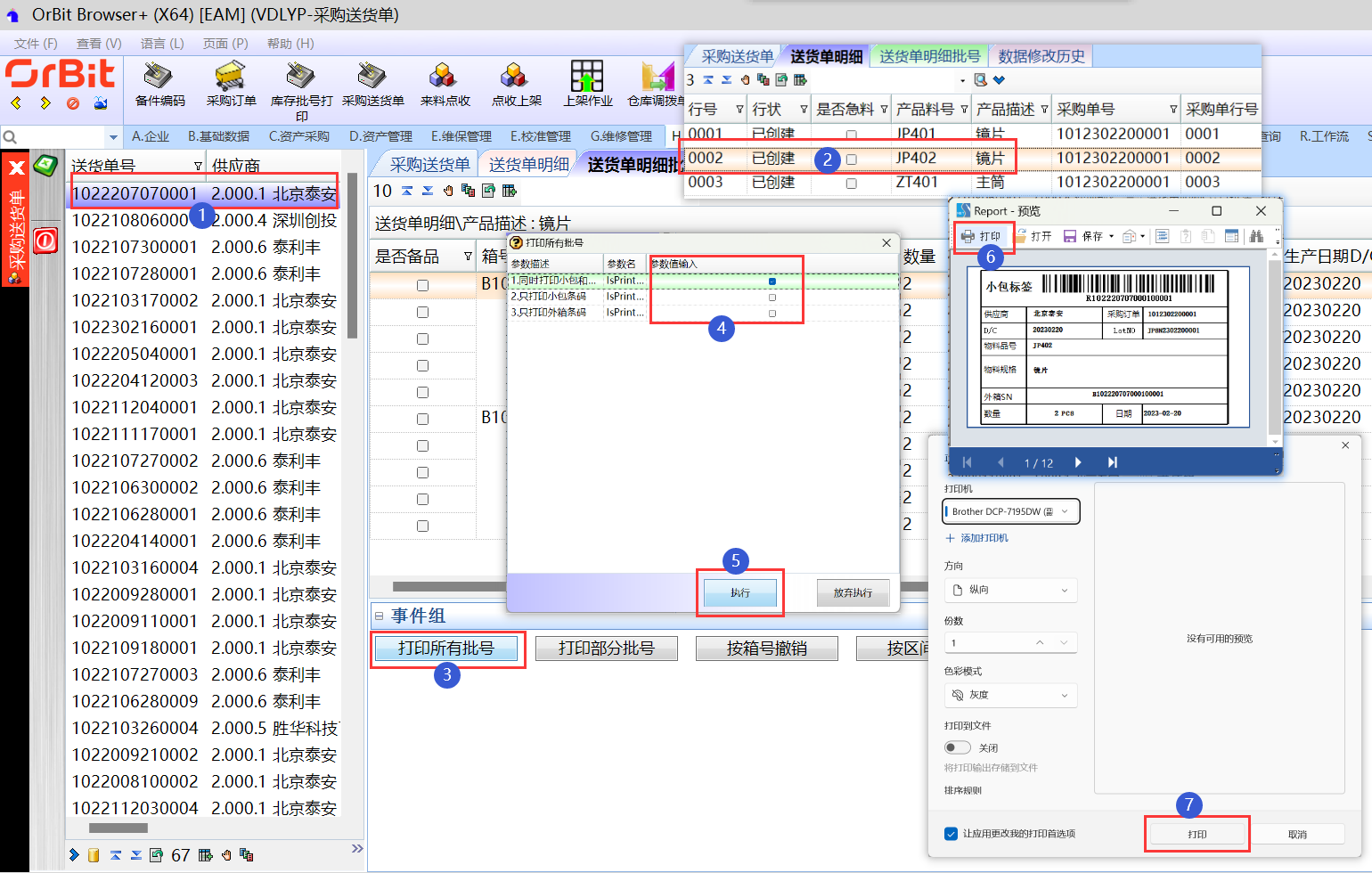Click the yellow cylinder icon in bottom toolbar
Screen dimensions: 1372x873
(94, 855)
